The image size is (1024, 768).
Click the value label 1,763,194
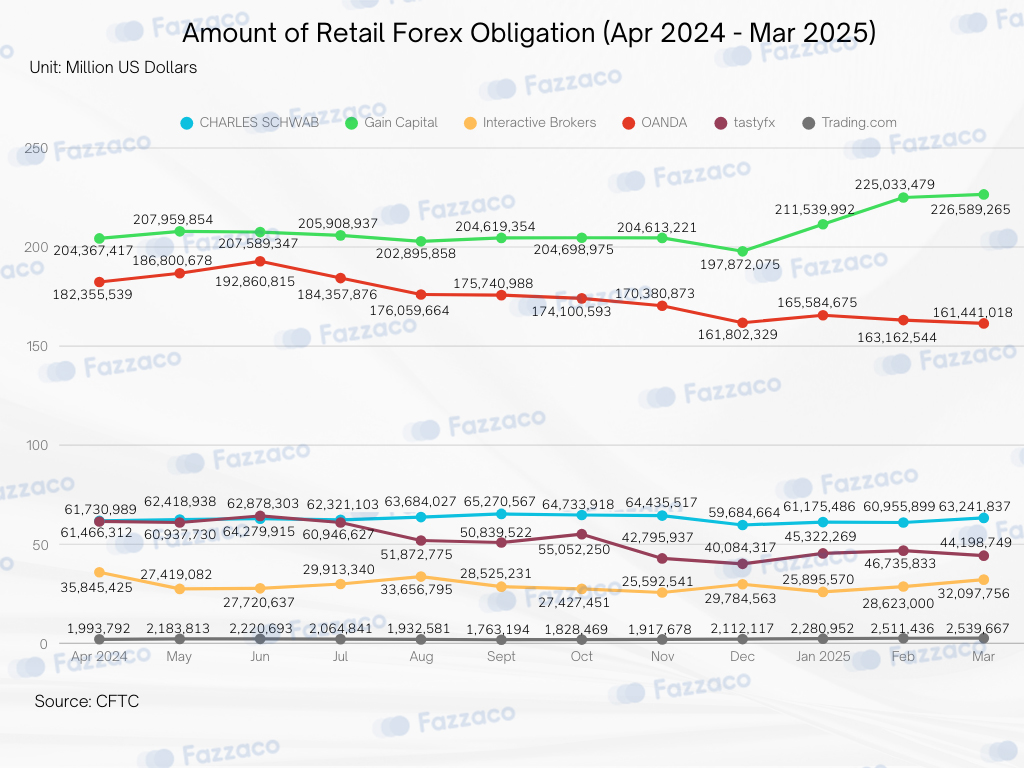pos(498,630)
